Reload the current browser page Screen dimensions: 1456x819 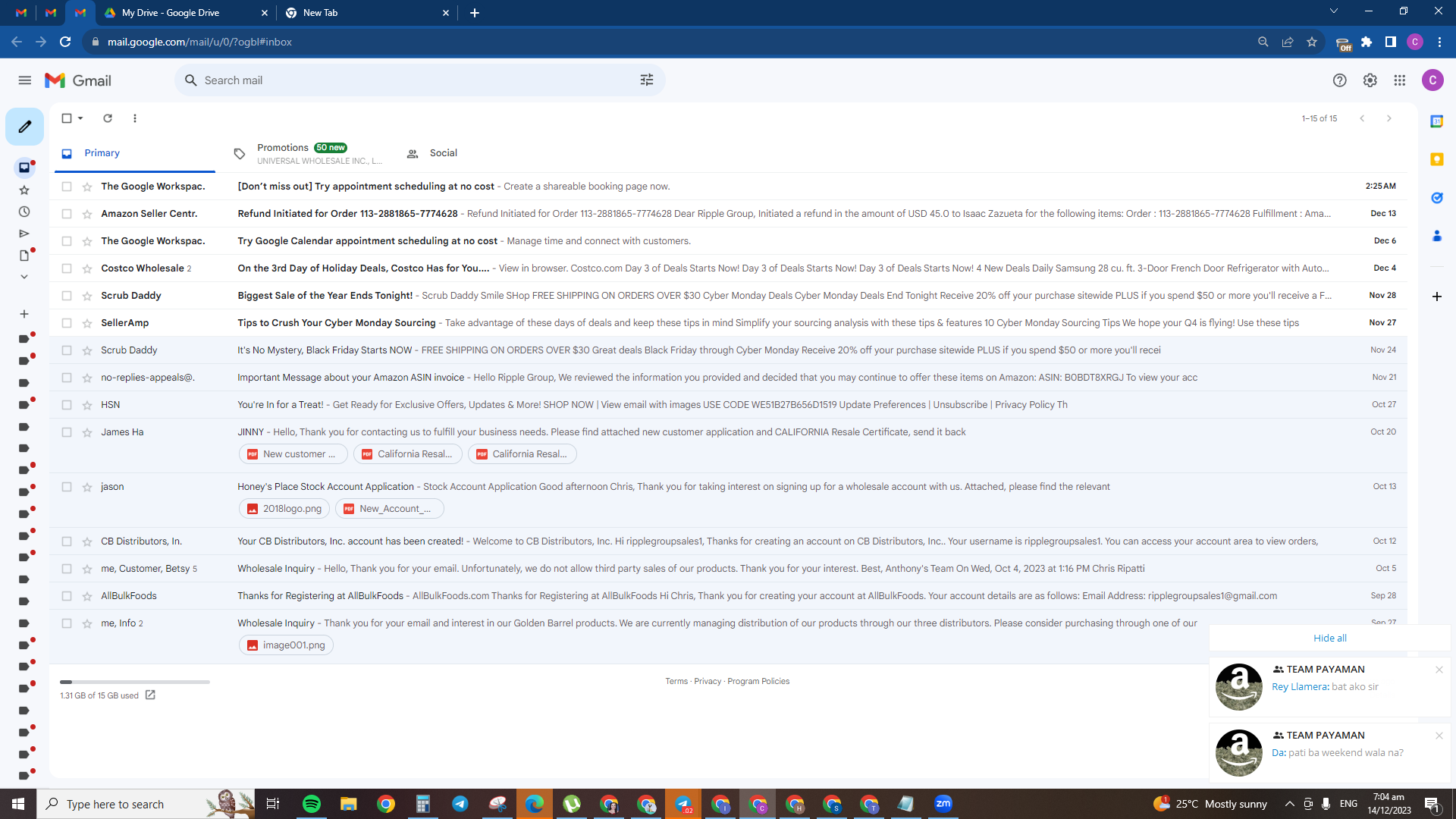[x=65, y=42]
